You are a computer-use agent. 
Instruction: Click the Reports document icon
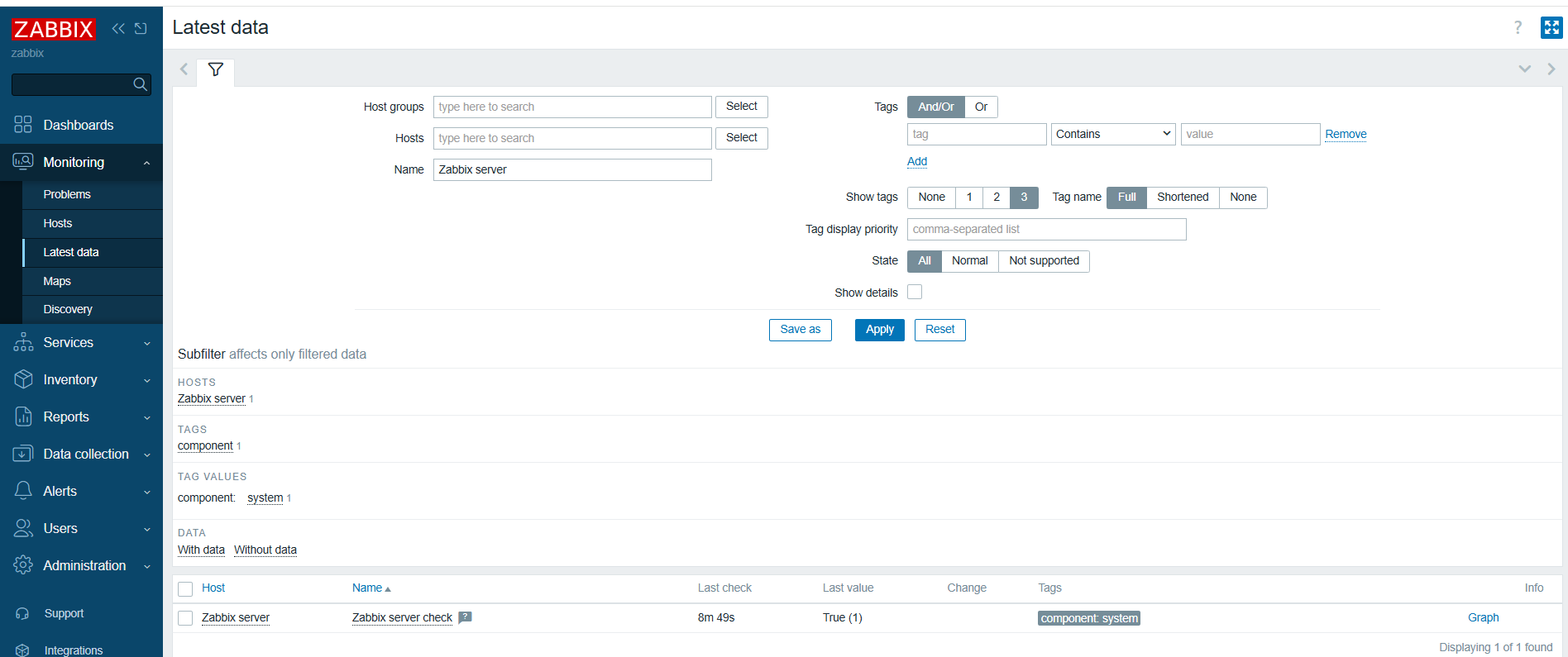pyautogui.click(x=23, y=417)
